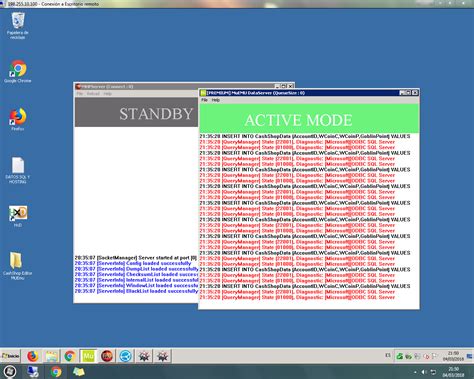Open the Firefox desktop shortcut
Image resolution: width=474 pixels, height=379 pixels.
pos(18,119)
